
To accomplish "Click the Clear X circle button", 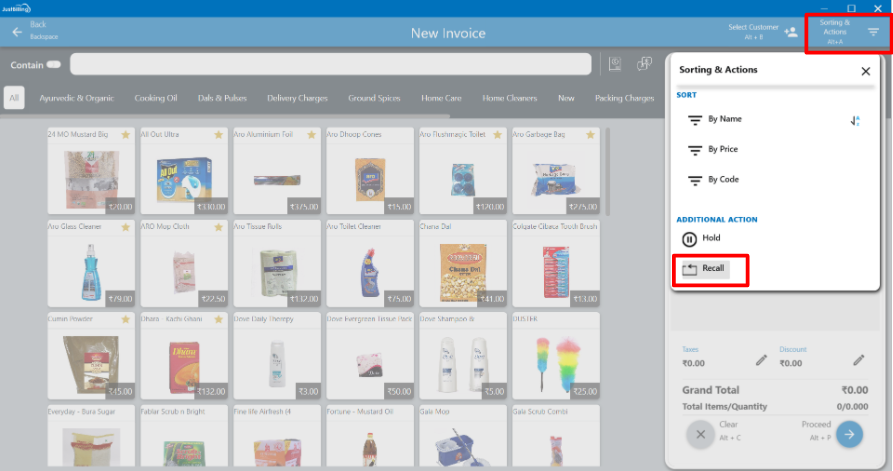I will coord(701,434).
